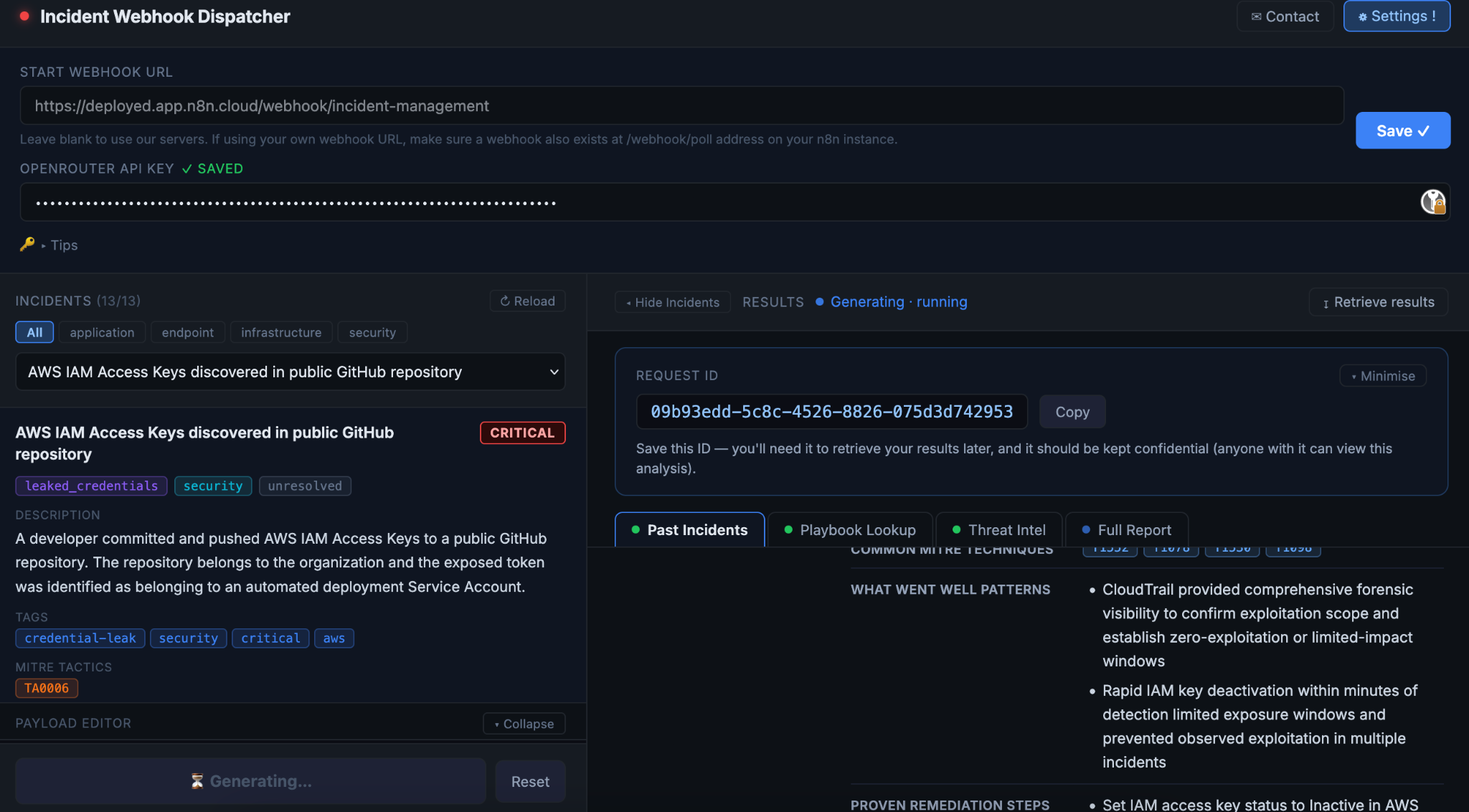Image resolution: width=1469 pixels, height=812 pixels.
Task: Click the leaked_credentials tag
Action: [x=91, y=486]
